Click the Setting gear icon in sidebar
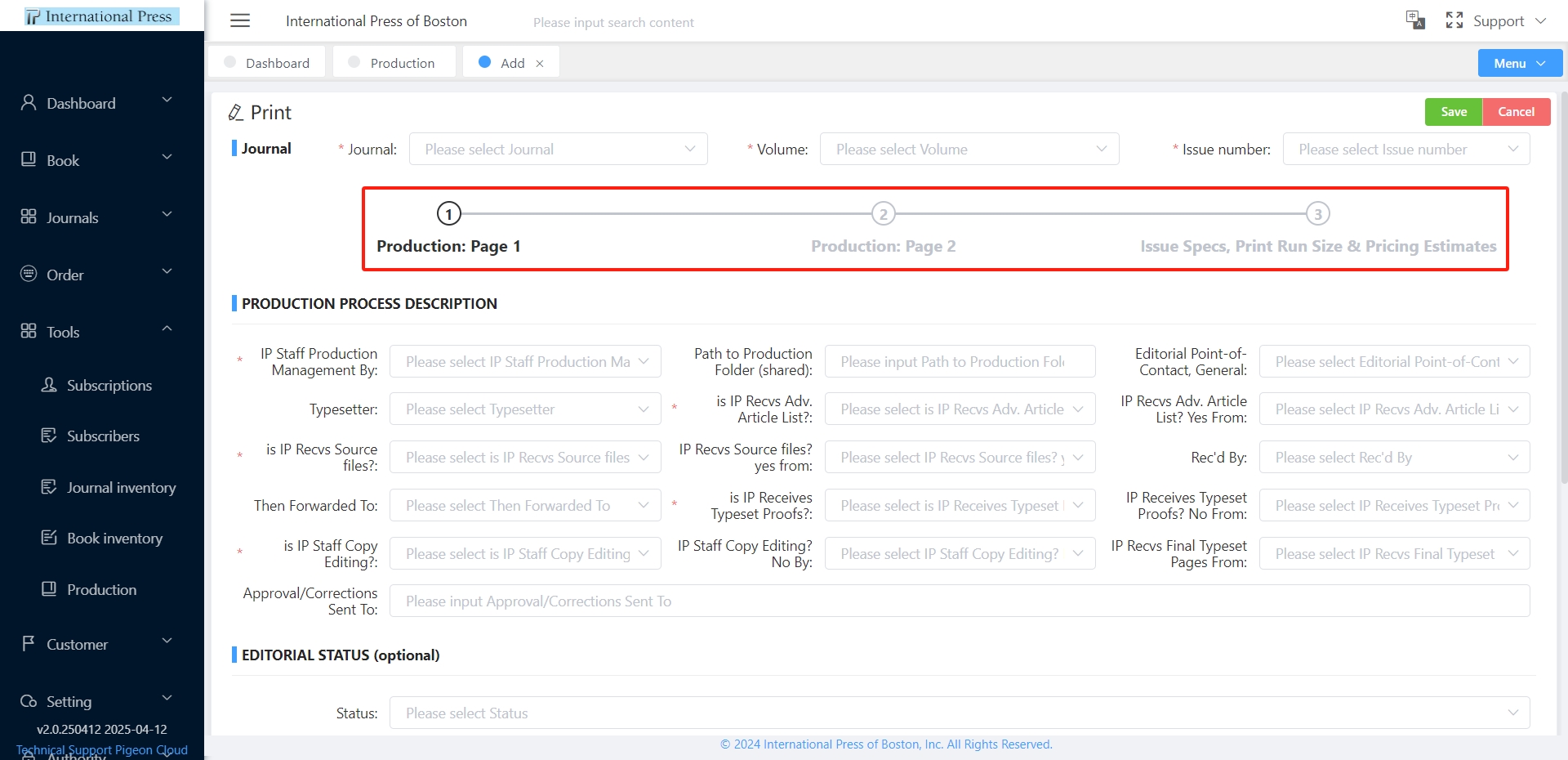1568x760 pixels. [x=29, y=701]
